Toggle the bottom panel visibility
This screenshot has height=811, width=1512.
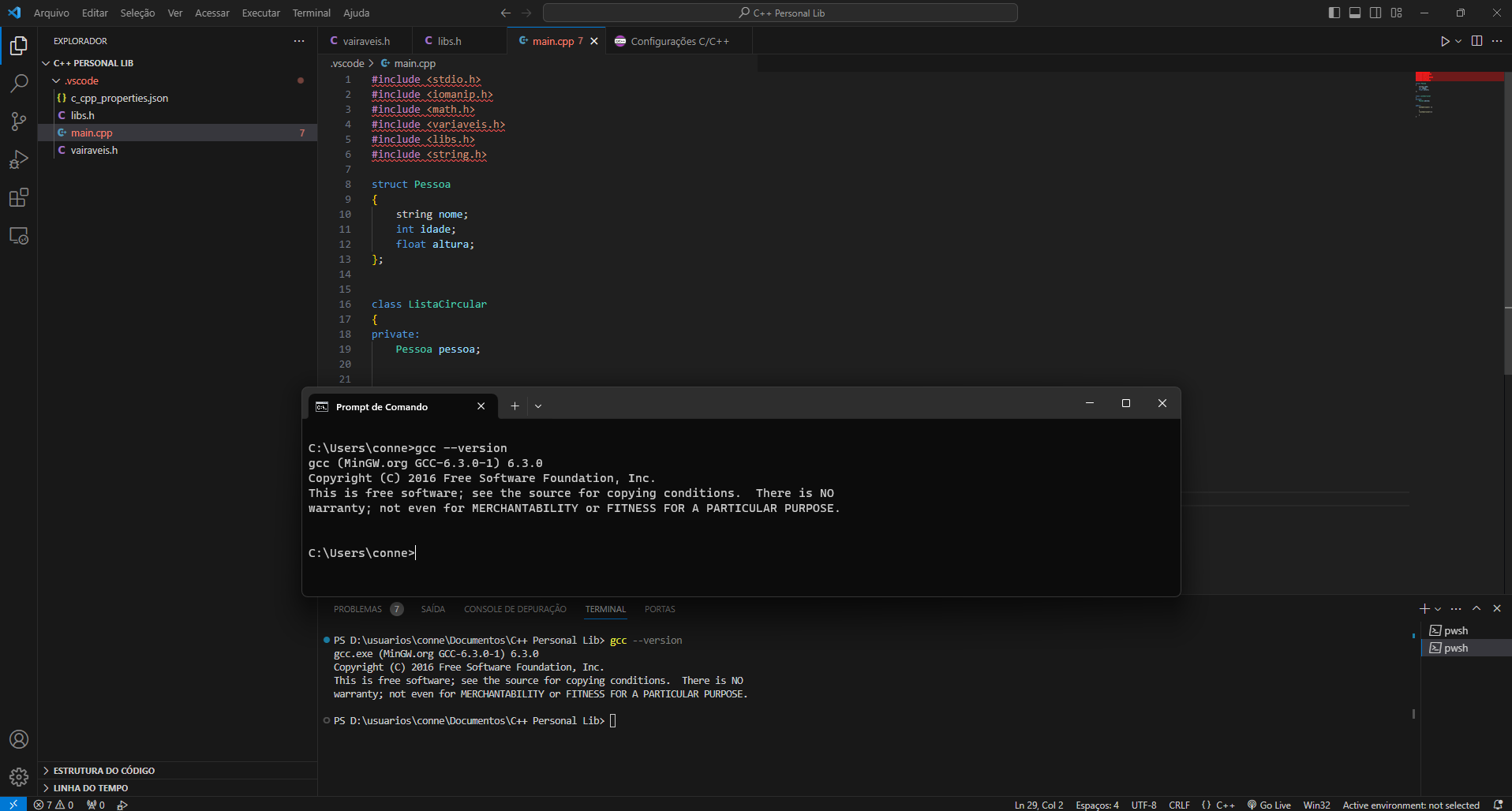click(1355, 13)
